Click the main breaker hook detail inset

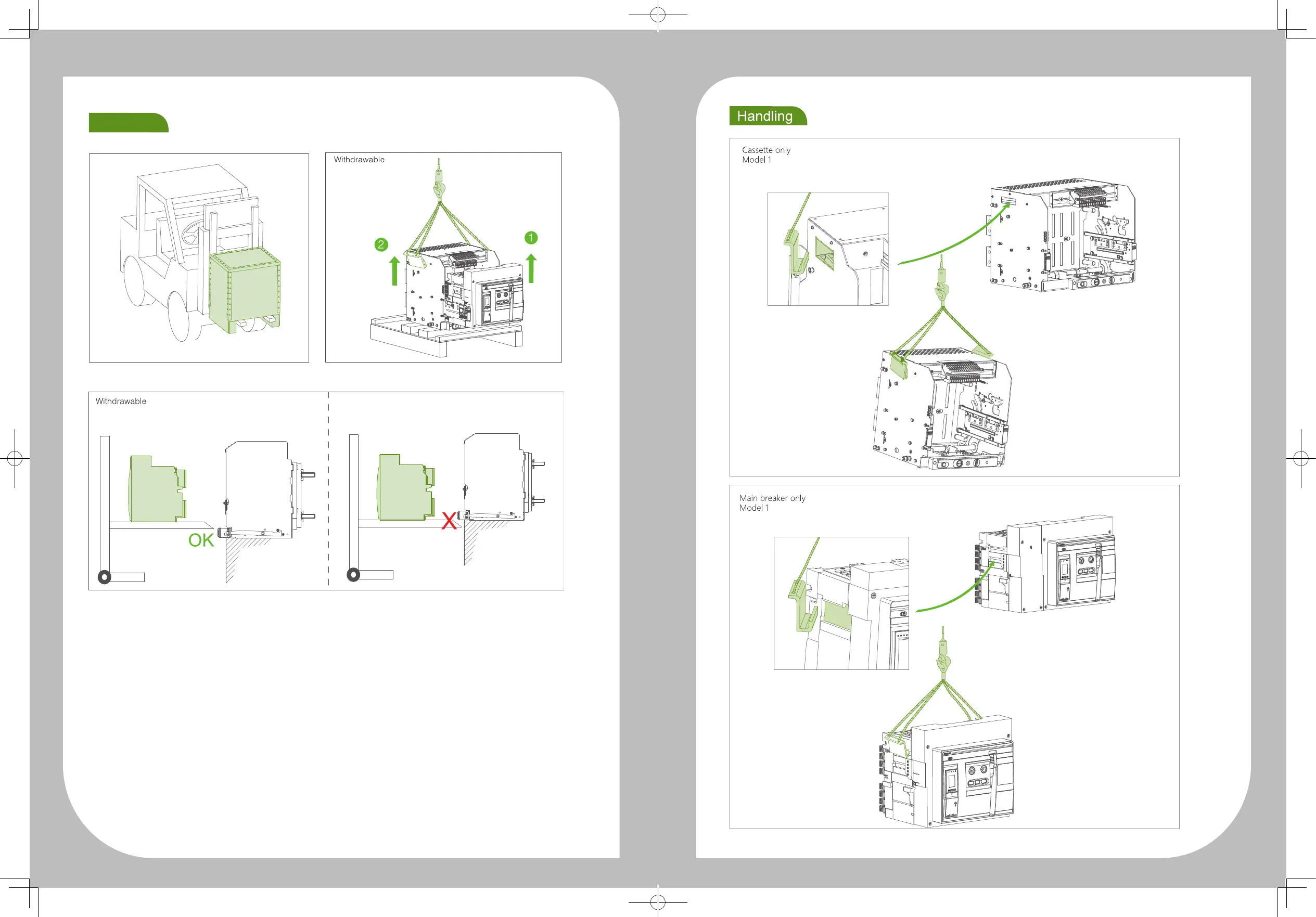tap(841, 603)
